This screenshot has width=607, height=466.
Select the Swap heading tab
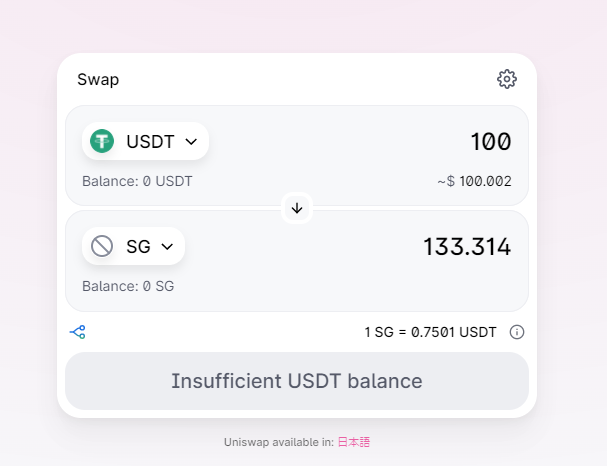(98, 79)
